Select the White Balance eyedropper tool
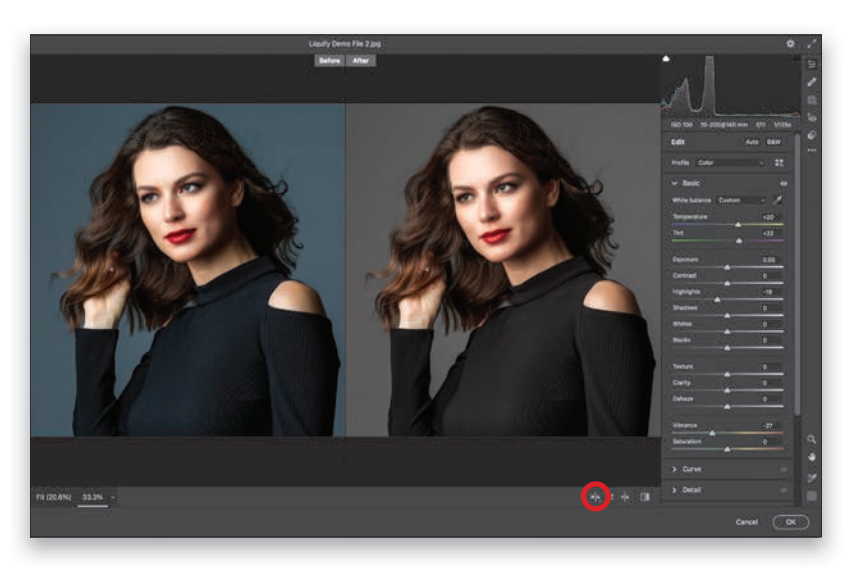This screenshot has height=572, width=852. pos(777,200)
